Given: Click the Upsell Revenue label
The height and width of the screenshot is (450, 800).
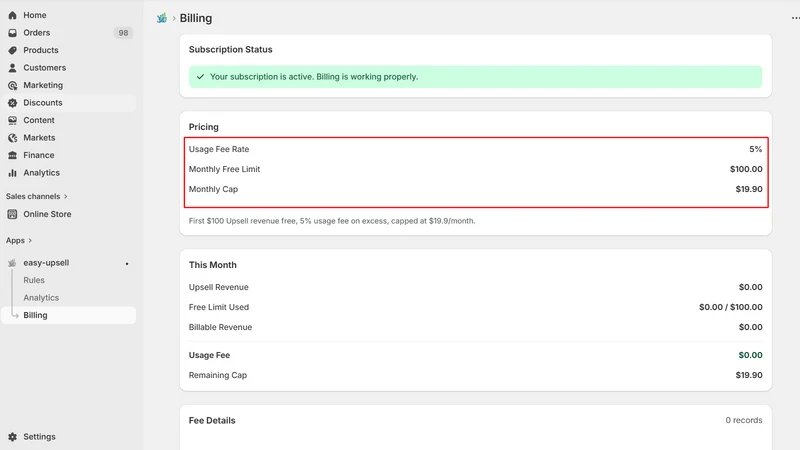Looking at the screenshot, I should tap(218, 287).
